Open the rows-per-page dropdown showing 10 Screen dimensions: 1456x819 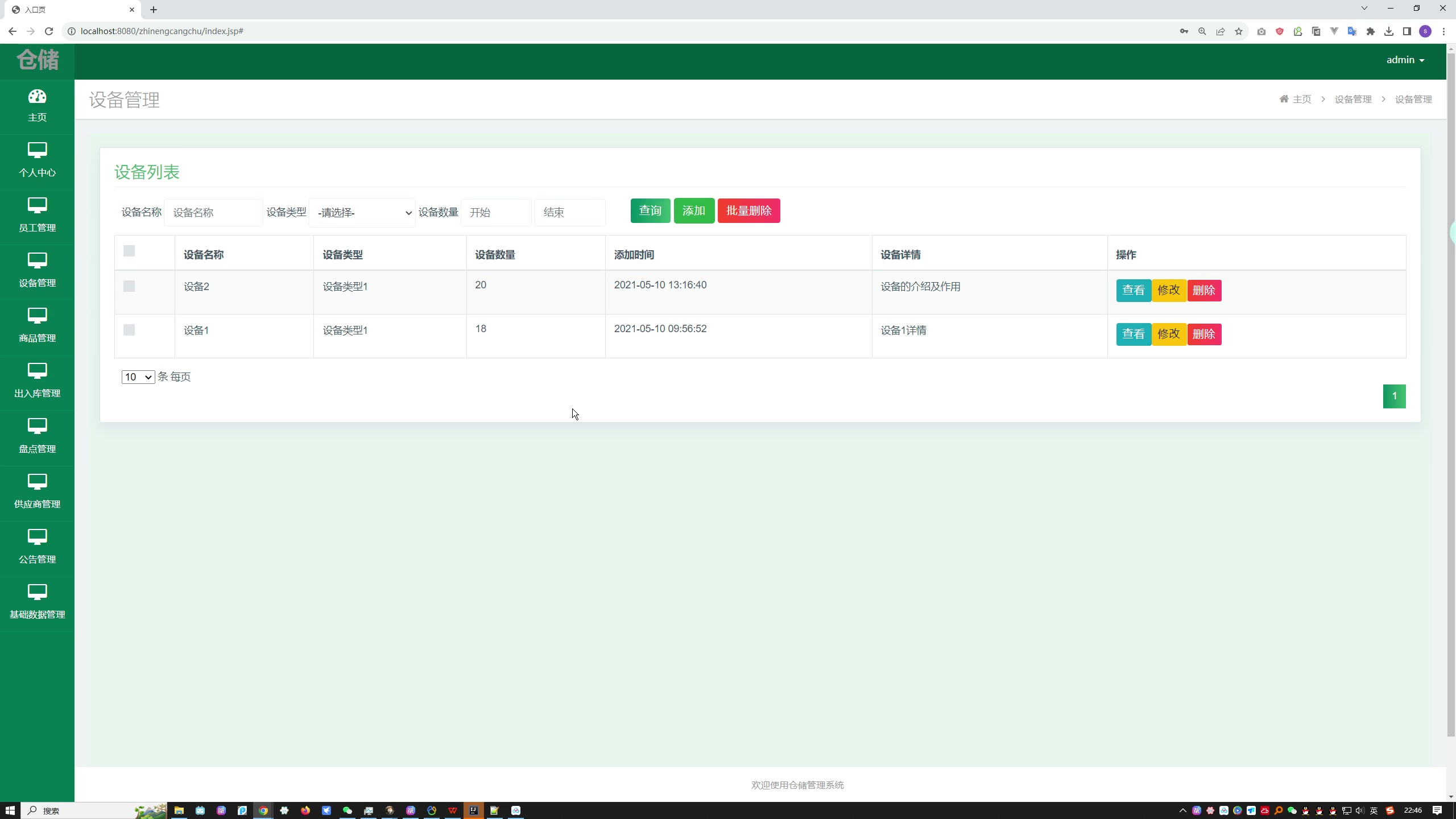138,377
